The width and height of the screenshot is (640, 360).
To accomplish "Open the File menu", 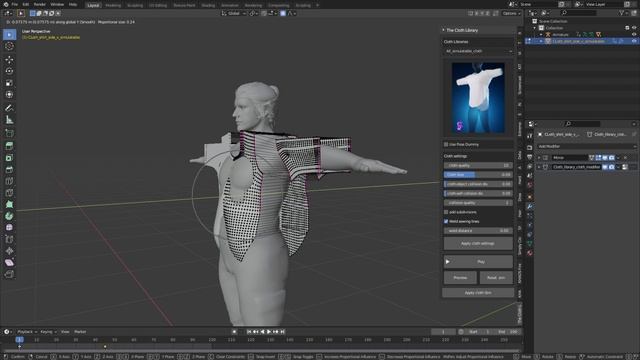I will click(15, 4).
